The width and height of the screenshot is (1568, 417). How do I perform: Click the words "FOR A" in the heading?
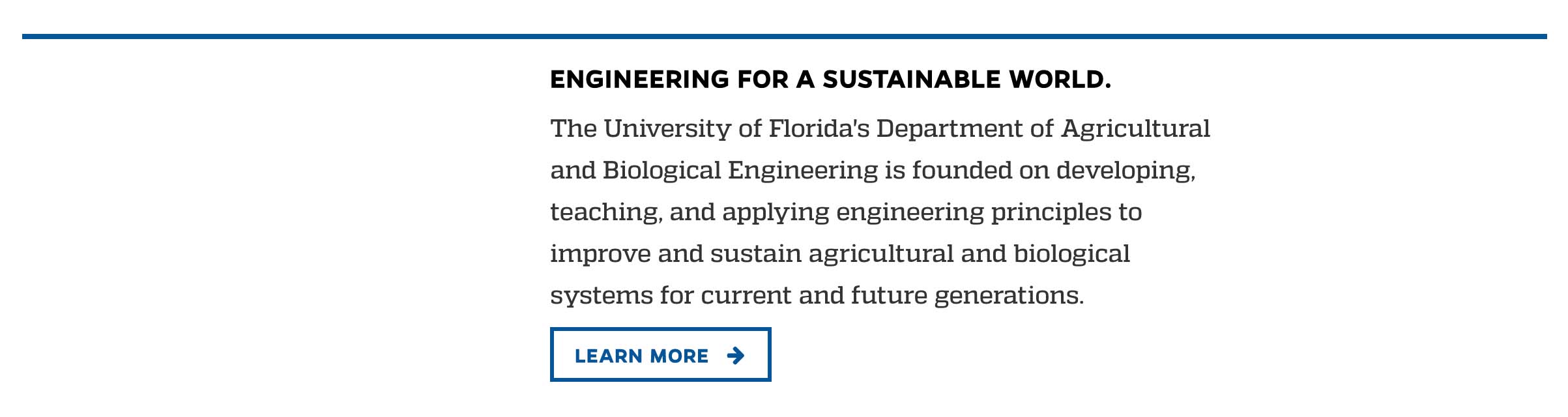click(x=776, y=79)
